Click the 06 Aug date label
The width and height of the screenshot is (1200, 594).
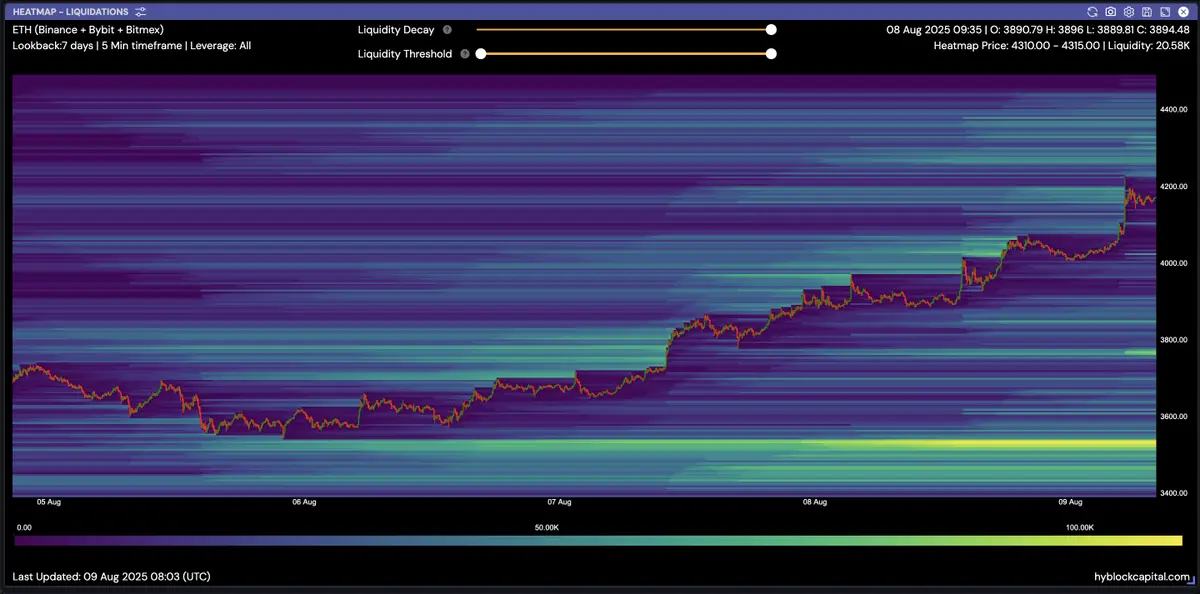pos(304,502)
